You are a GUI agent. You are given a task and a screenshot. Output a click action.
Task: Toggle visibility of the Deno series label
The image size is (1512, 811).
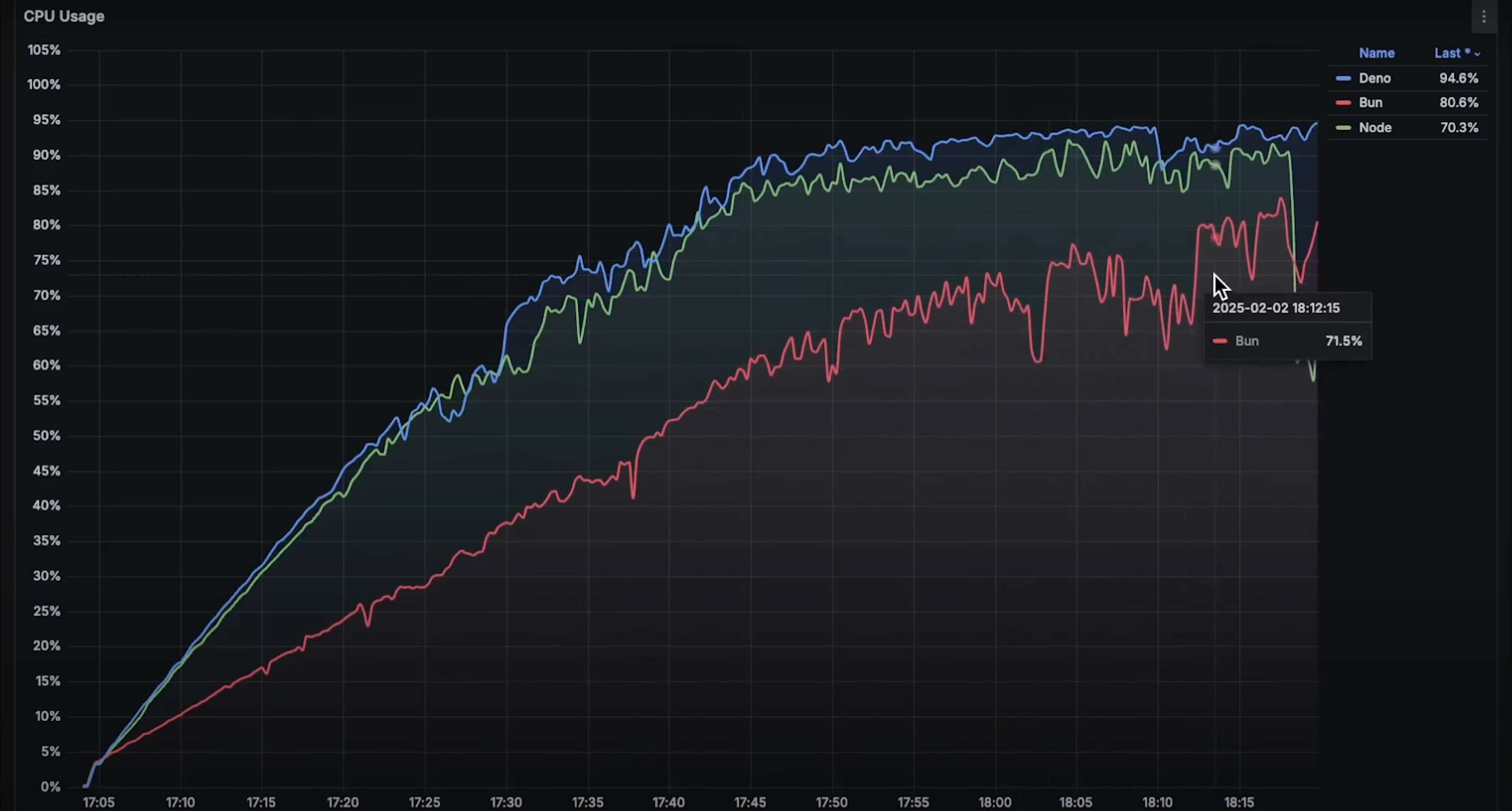pyautogui.click(x=1374, y=78)
